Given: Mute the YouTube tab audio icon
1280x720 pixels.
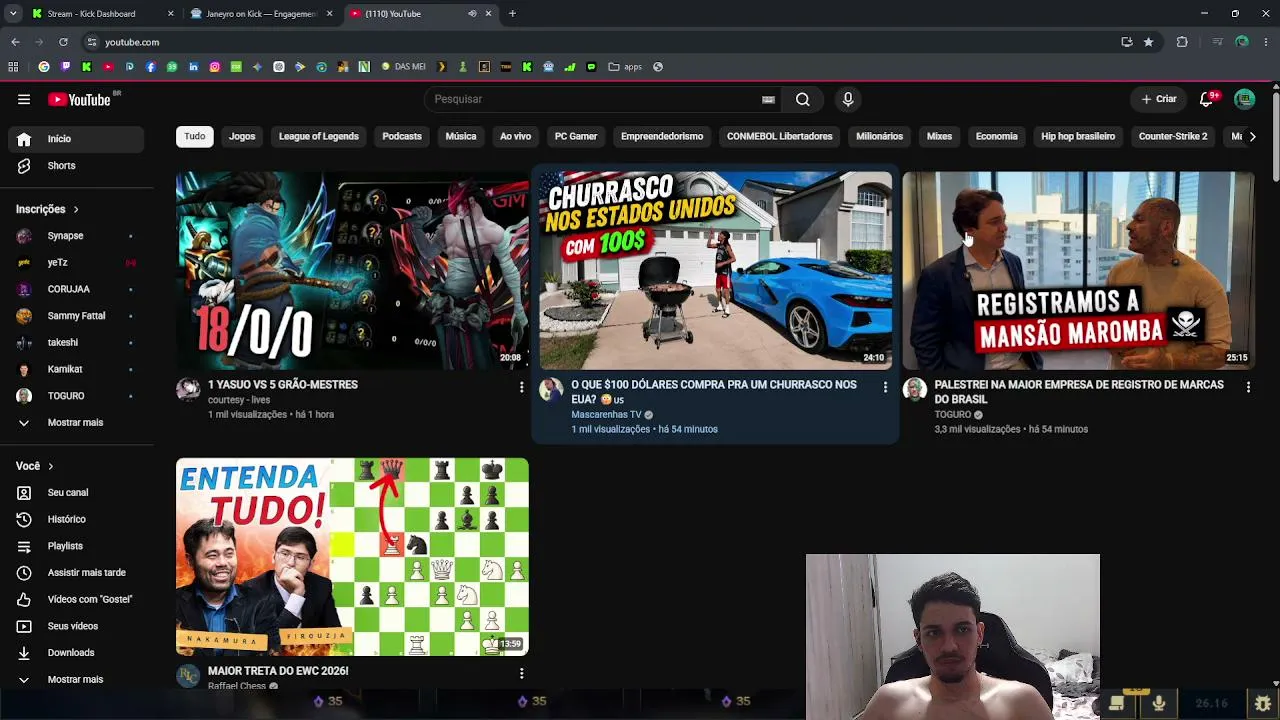Looking at the screenshot, I should coord(472,14).
